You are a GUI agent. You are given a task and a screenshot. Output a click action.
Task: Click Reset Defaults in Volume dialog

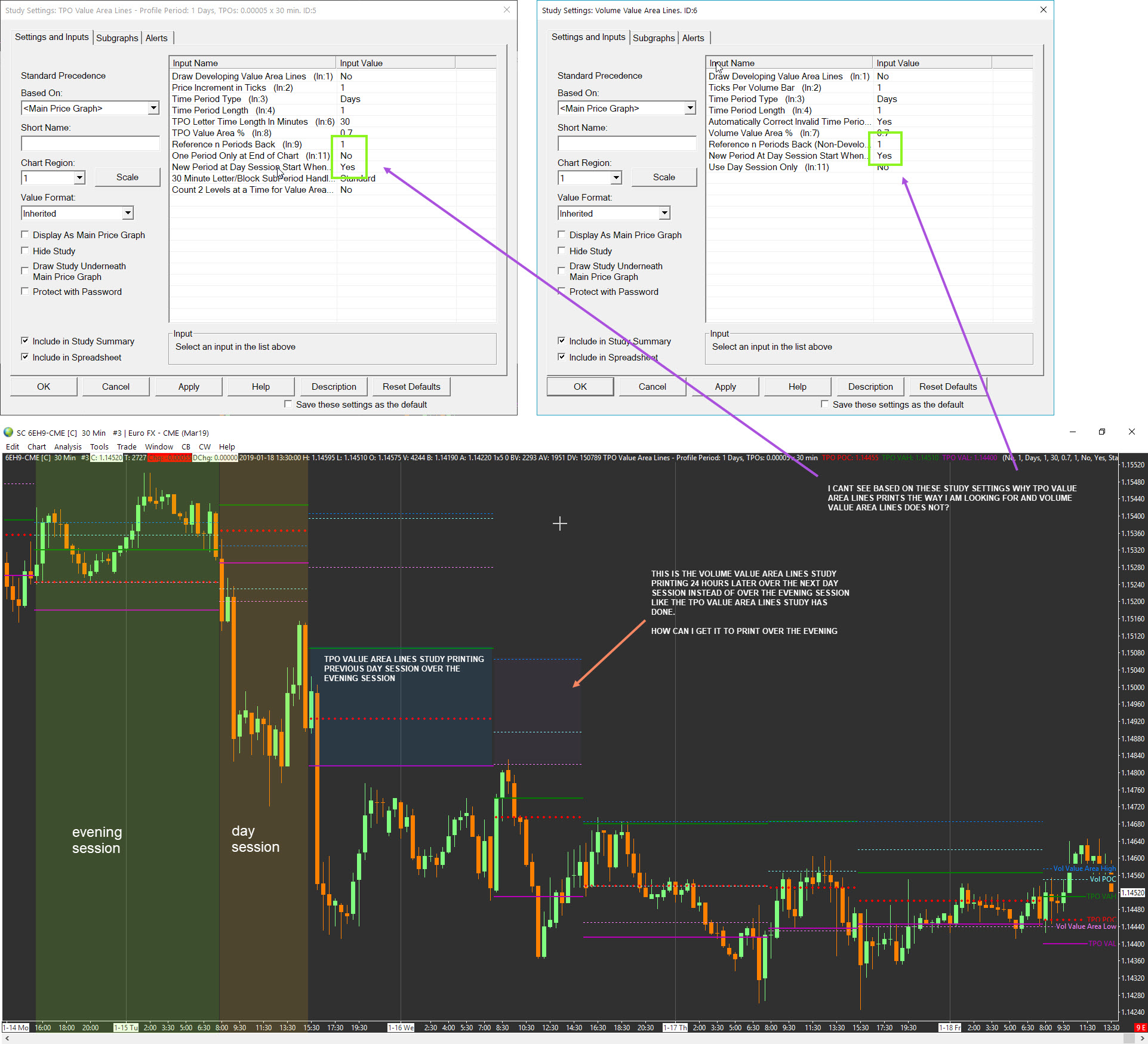947,386
